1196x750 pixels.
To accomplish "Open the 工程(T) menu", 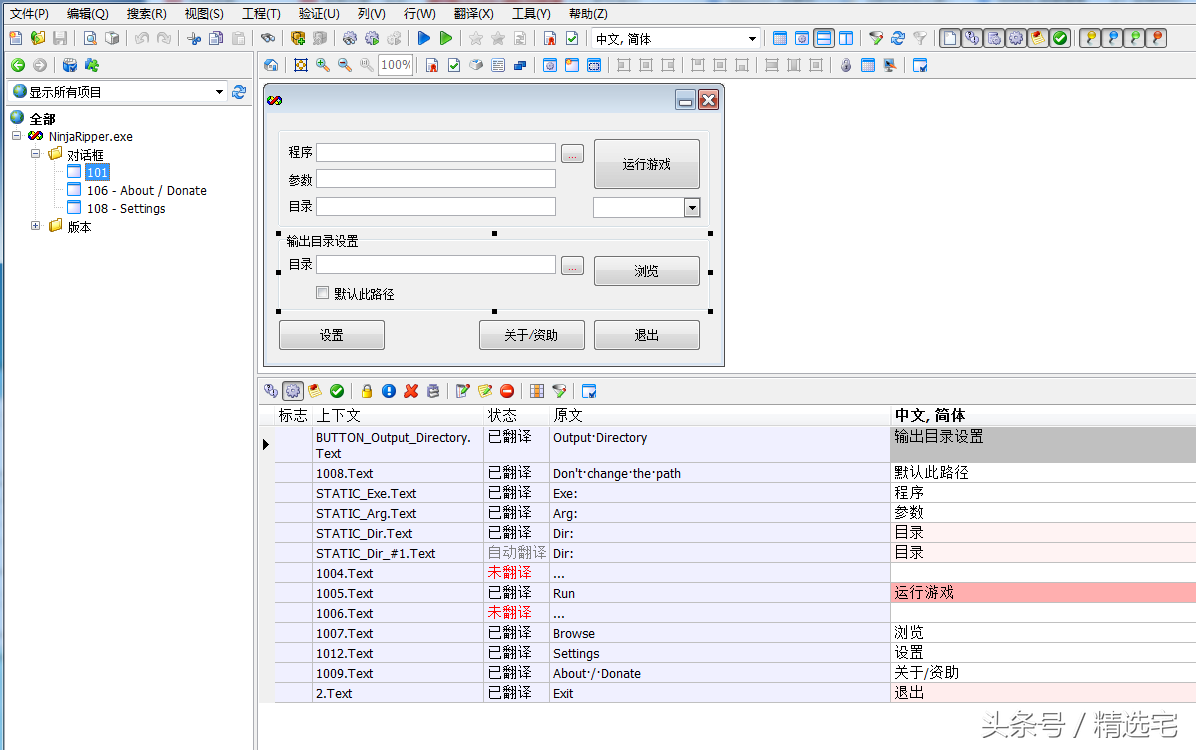I will tap(261, 13).
